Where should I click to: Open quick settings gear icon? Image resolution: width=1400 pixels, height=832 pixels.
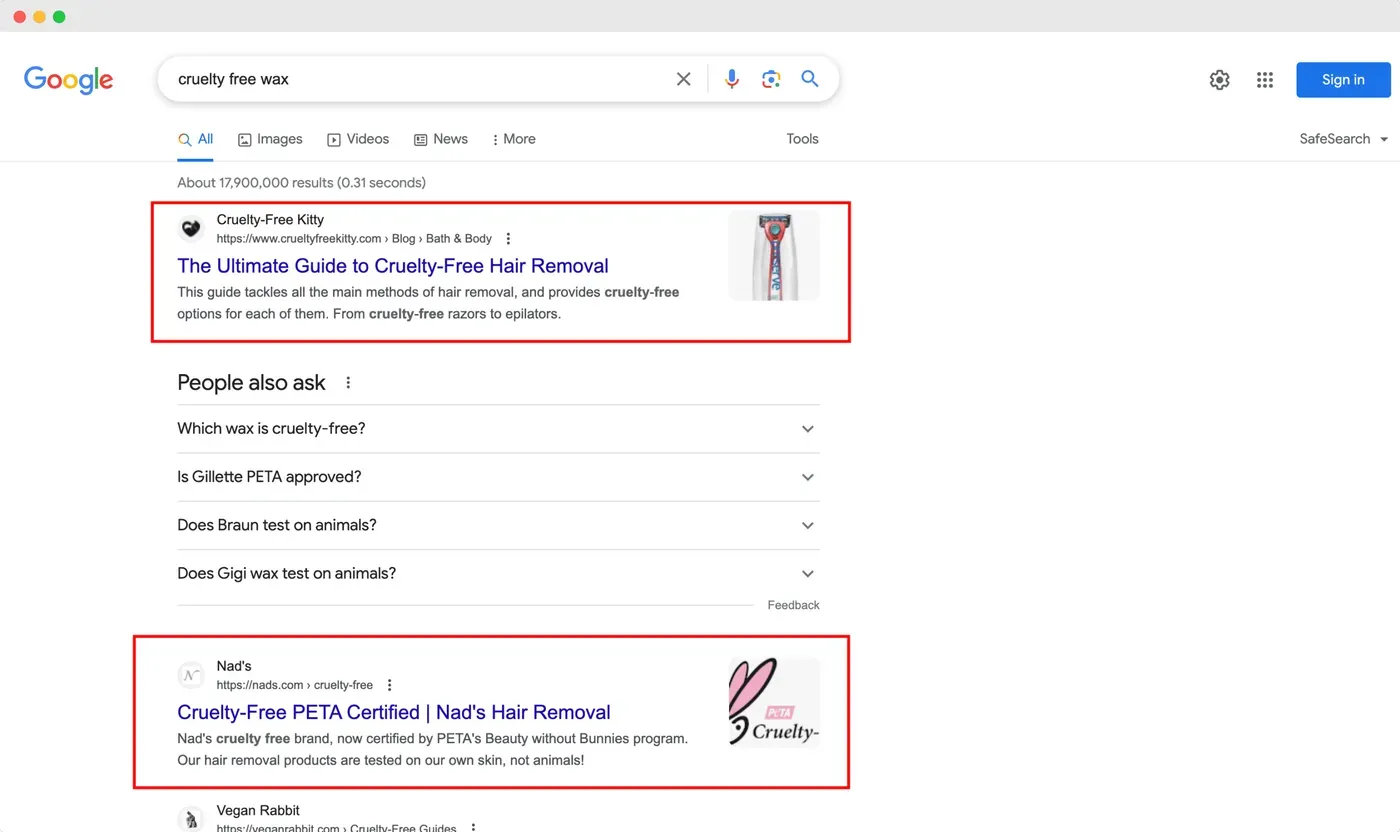pyautogui.click(x=1219, y=80)
